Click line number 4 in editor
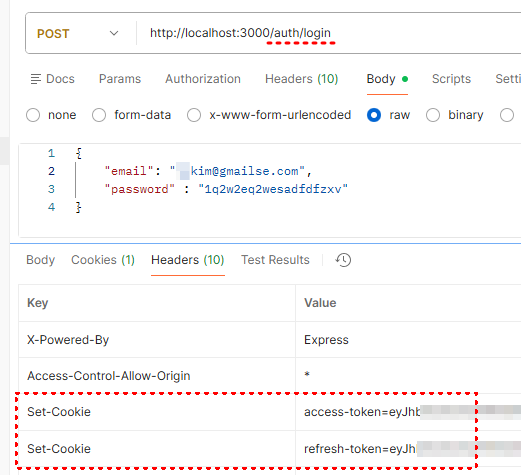 pyautogui.click(x=51, y=207)
